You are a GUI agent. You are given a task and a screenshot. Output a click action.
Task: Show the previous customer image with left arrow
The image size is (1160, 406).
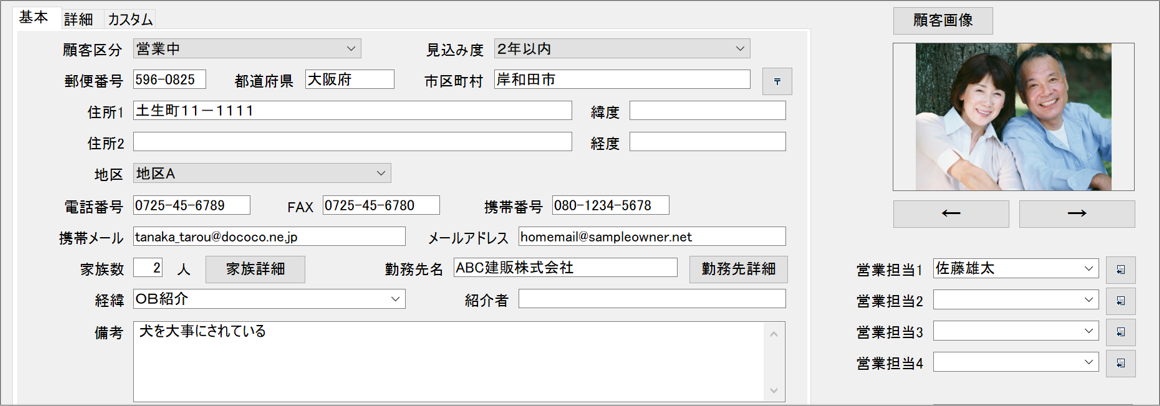(x=950, y=214)
